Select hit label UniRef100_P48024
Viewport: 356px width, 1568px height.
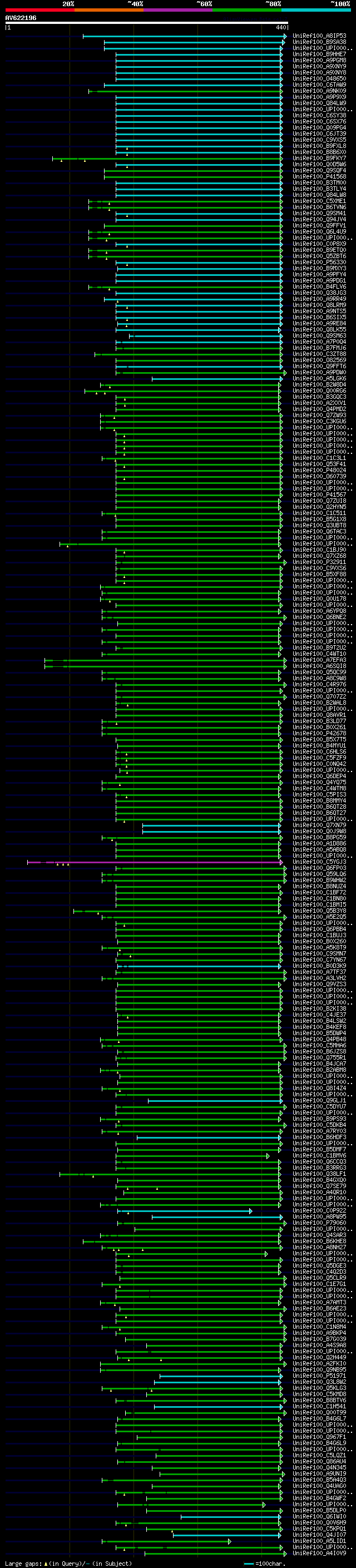[319, 471]
